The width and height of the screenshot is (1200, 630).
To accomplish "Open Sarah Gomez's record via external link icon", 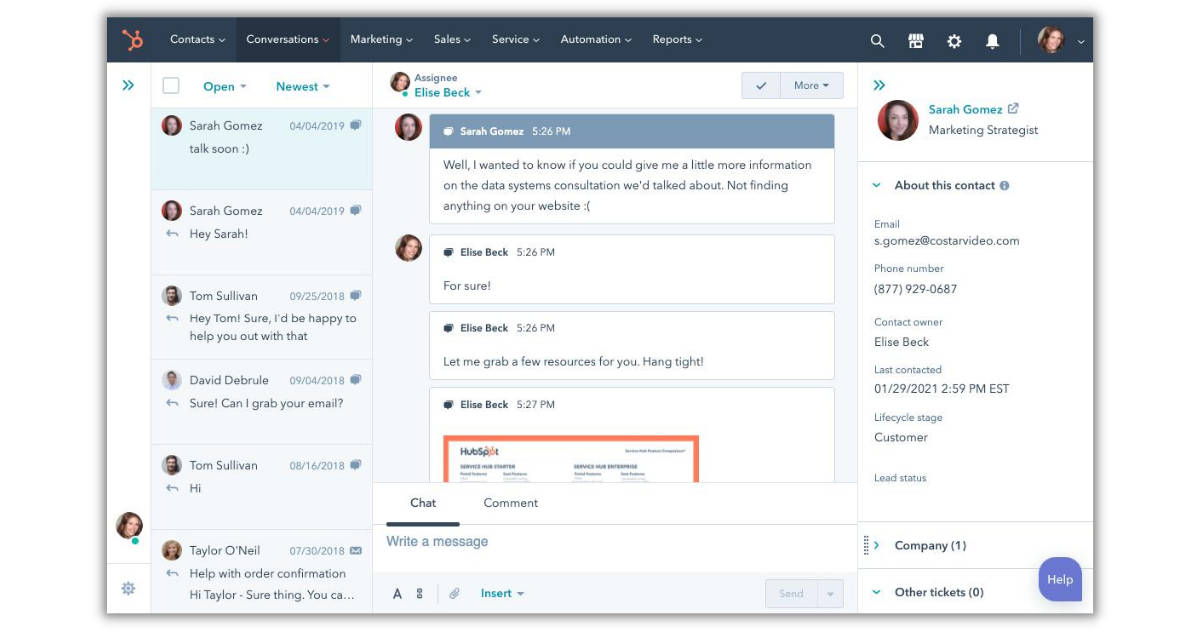I will 1013,109.
